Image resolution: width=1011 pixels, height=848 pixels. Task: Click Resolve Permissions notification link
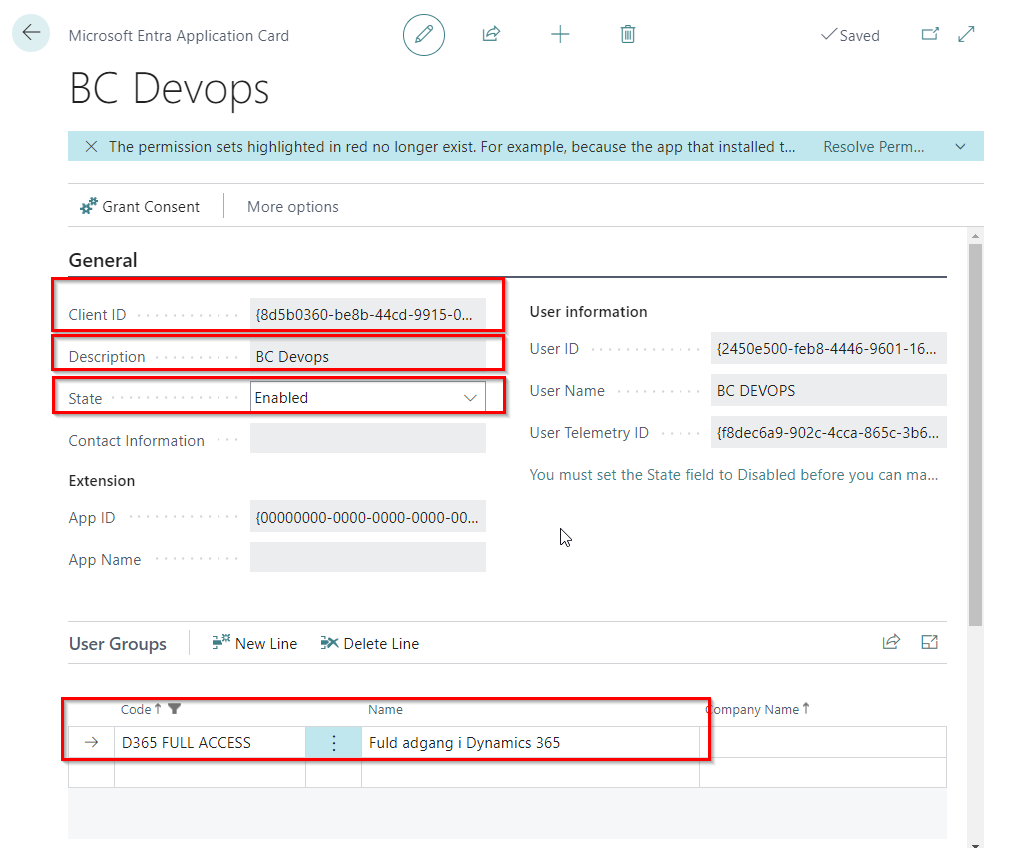tap(873, 147)
